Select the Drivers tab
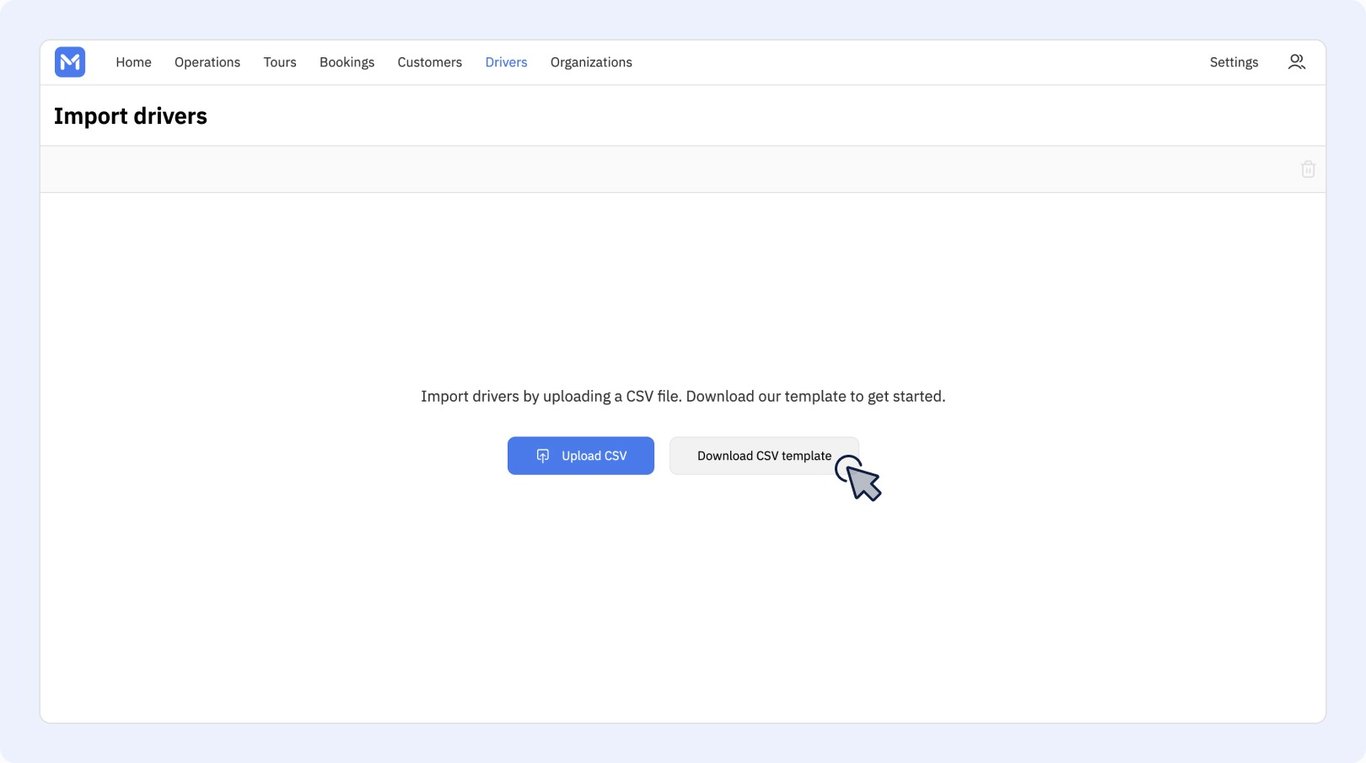1366x763 pixels. (506, 62)
